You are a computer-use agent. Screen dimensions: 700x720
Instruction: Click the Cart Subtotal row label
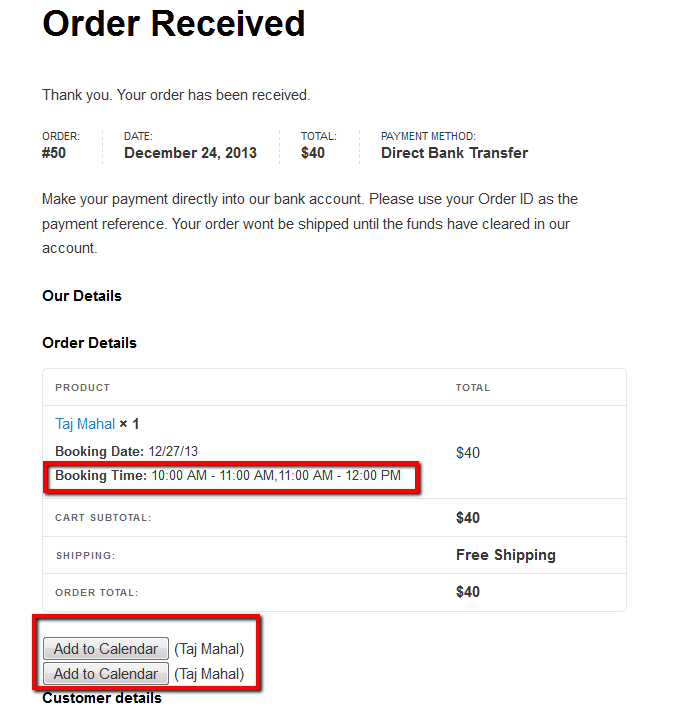pyautogui.click(x=103, y=518)
